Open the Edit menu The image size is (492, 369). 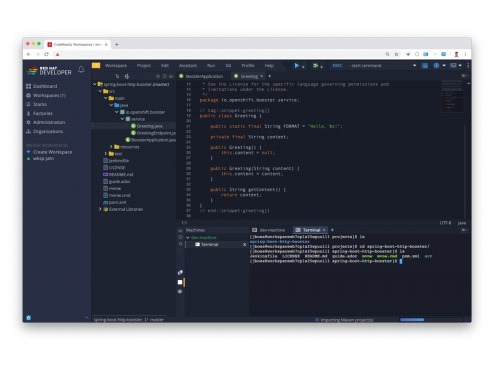click(x=165, y=66)
